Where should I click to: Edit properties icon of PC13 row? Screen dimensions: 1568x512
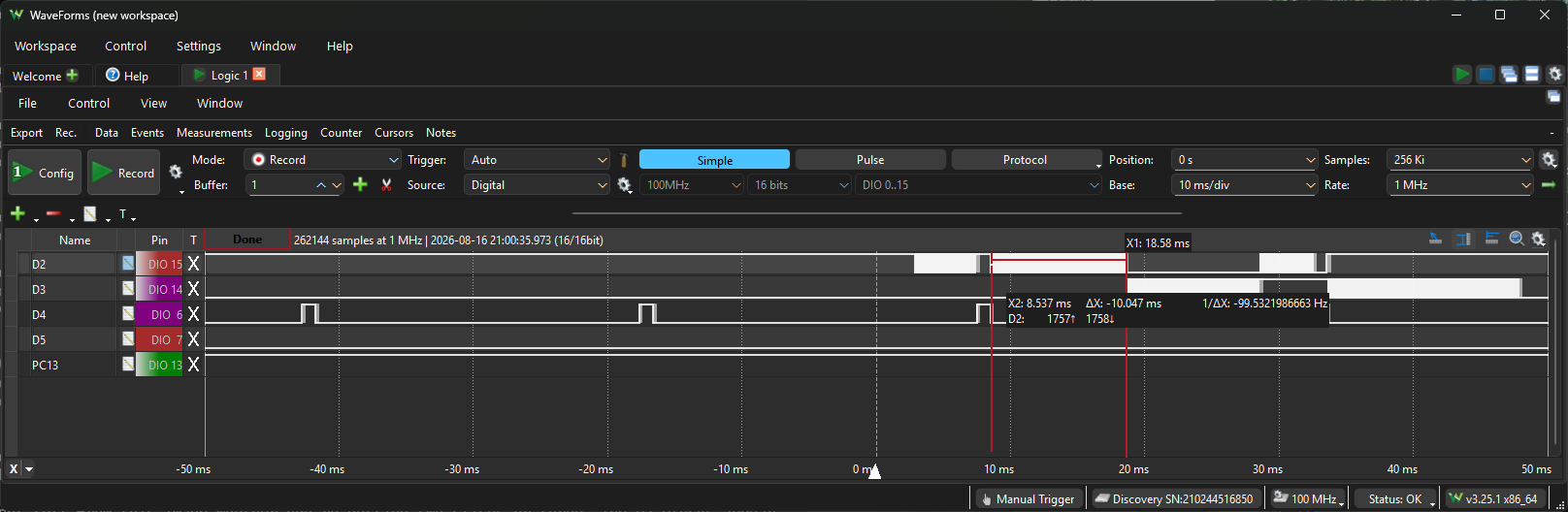coord(128,364)
